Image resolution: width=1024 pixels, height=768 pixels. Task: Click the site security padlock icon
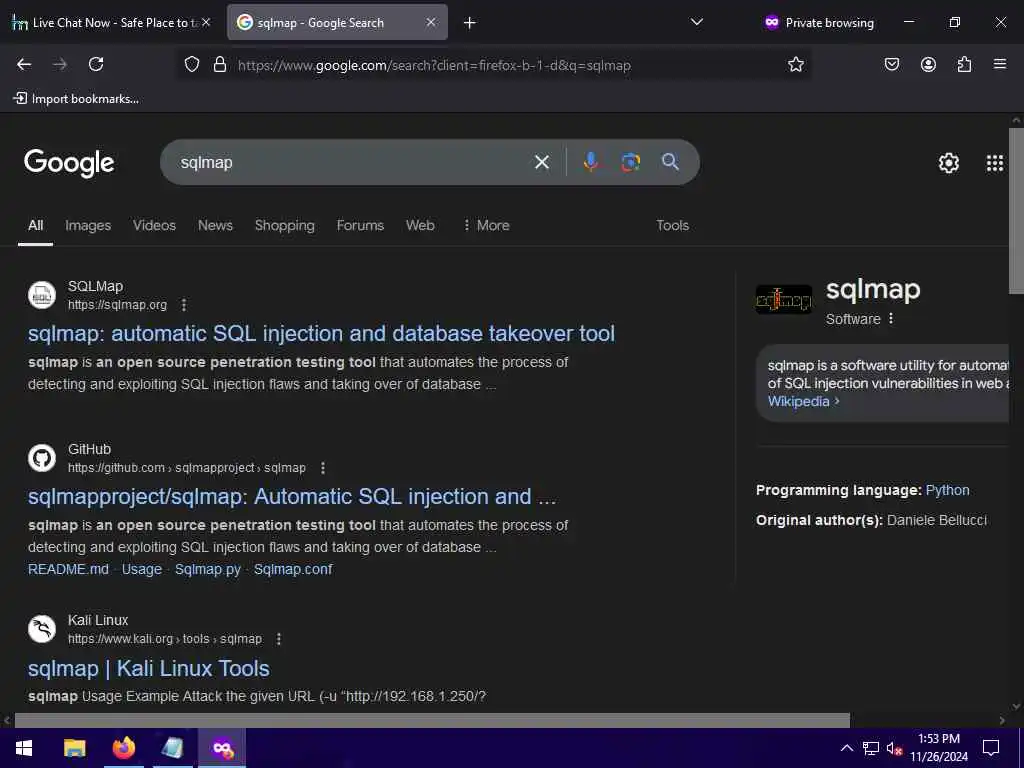[220, 64]
